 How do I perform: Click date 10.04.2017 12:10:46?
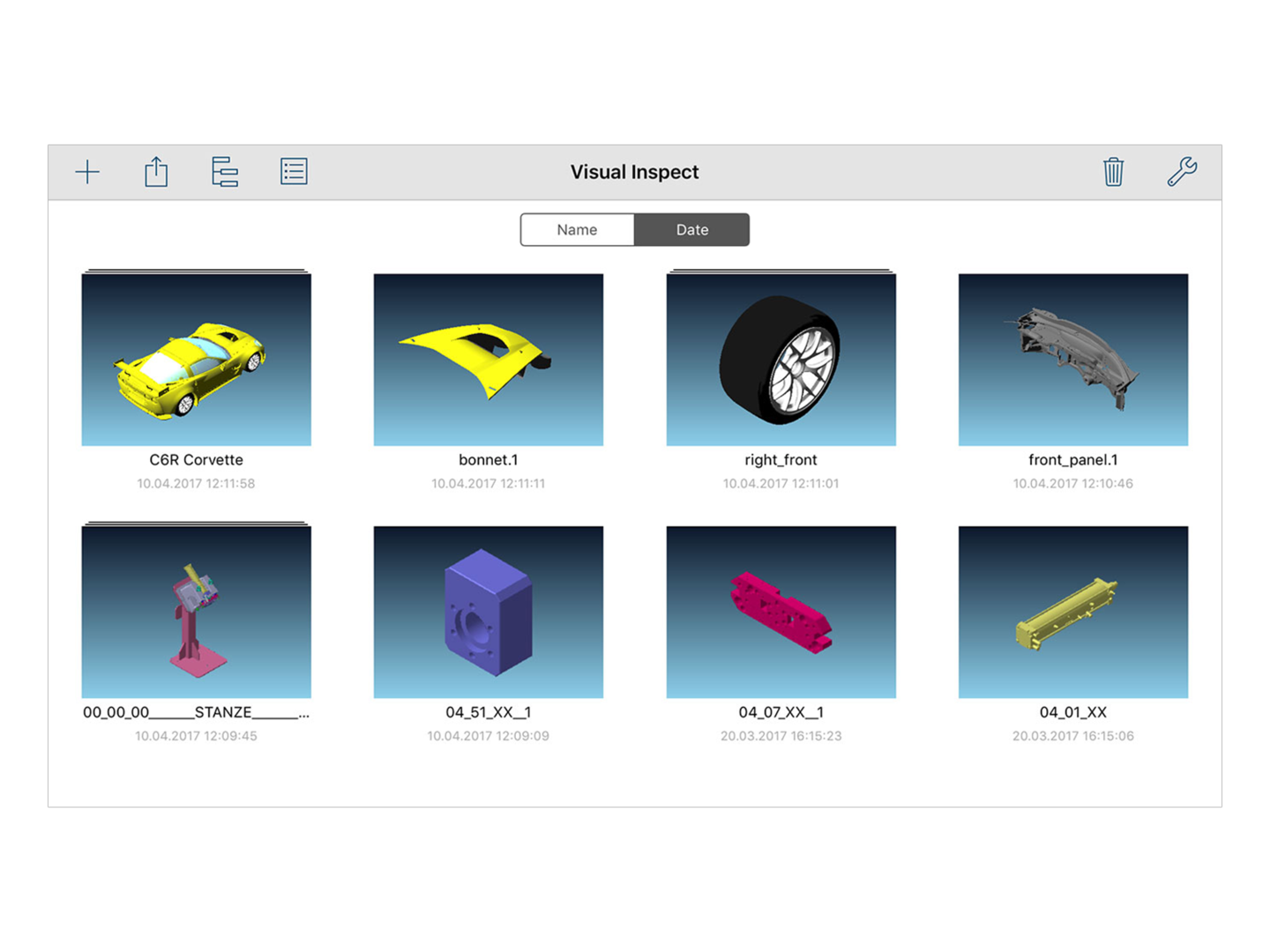(1073, 483)
